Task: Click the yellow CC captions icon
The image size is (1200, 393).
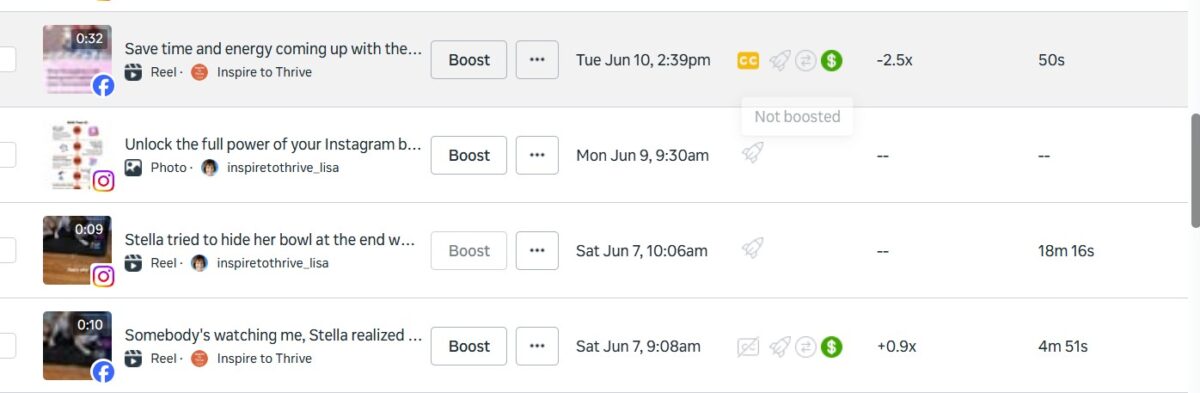Action: 748,60
